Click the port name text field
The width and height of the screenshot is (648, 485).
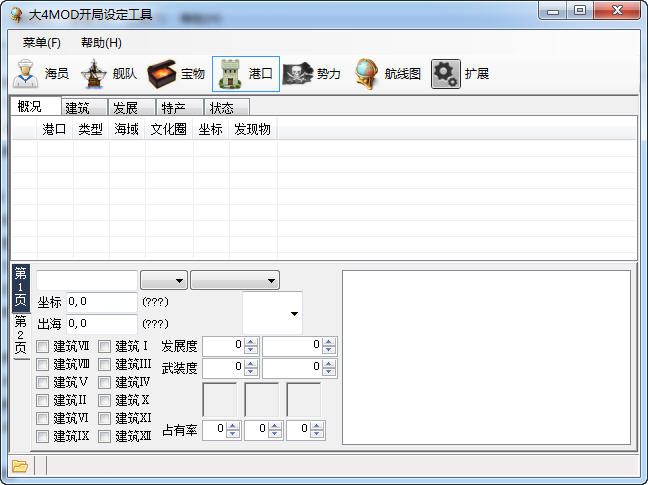[87, 281]
